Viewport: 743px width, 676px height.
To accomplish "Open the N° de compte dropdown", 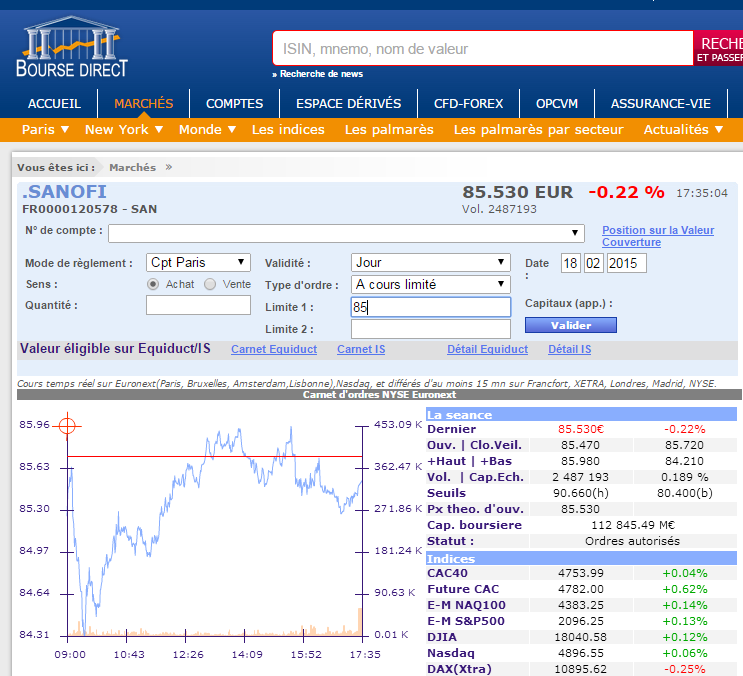I will [x=346, y=233].
